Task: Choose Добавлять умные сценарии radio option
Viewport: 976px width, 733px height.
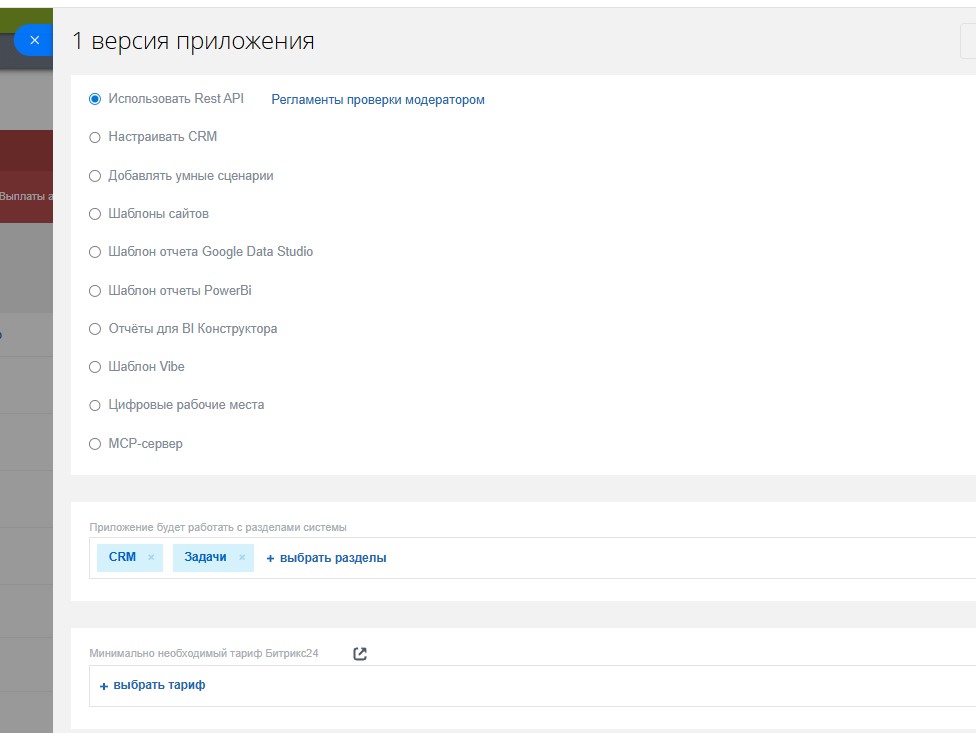Action: tap(95, 176)
